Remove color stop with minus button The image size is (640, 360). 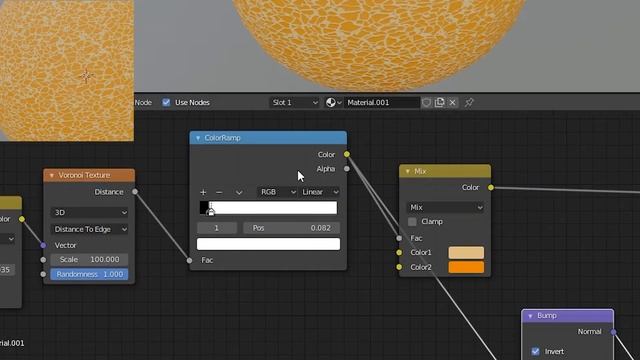(219, 192)
